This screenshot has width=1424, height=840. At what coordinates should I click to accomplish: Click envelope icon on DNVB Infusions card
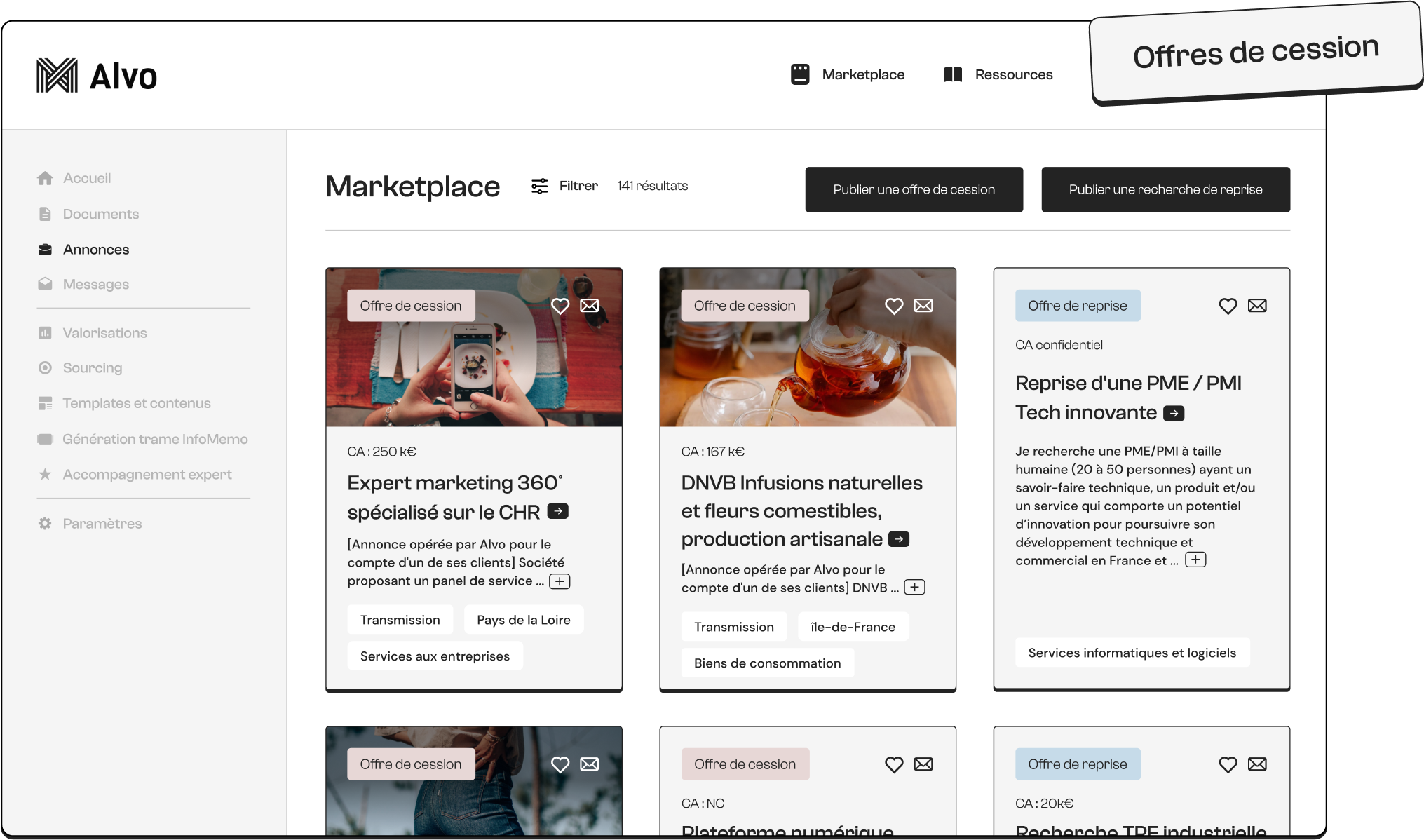(923, 306)
